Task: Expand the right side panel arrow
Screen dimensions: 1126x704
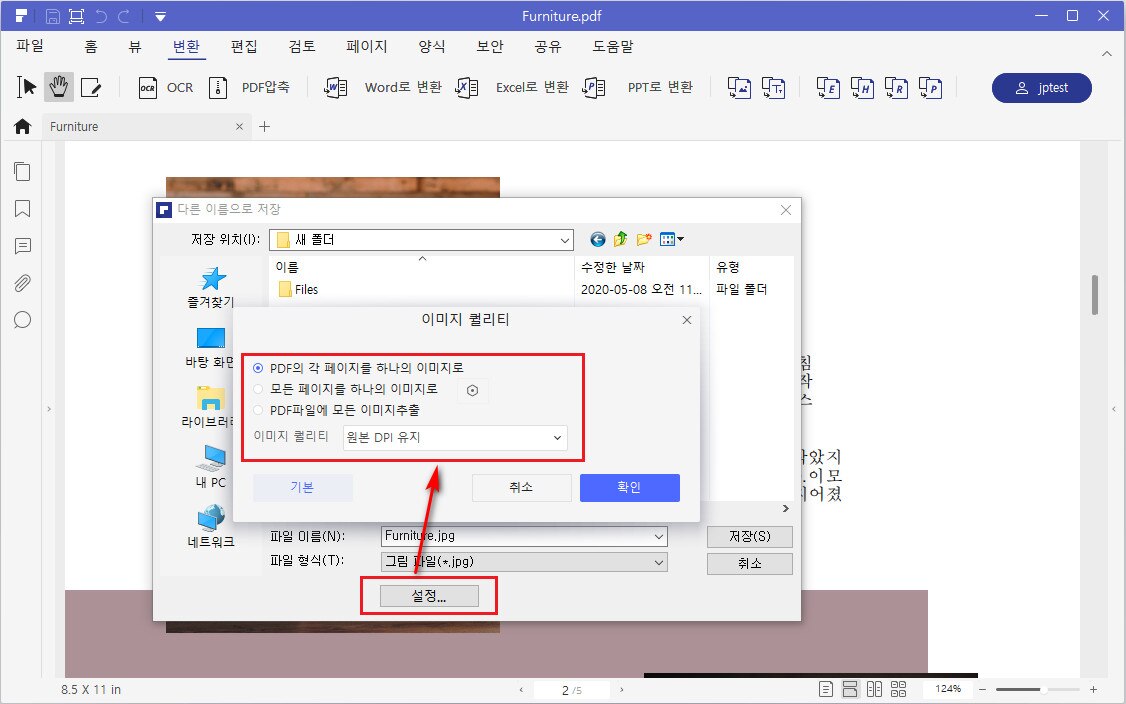Action: coord(1115,409)
